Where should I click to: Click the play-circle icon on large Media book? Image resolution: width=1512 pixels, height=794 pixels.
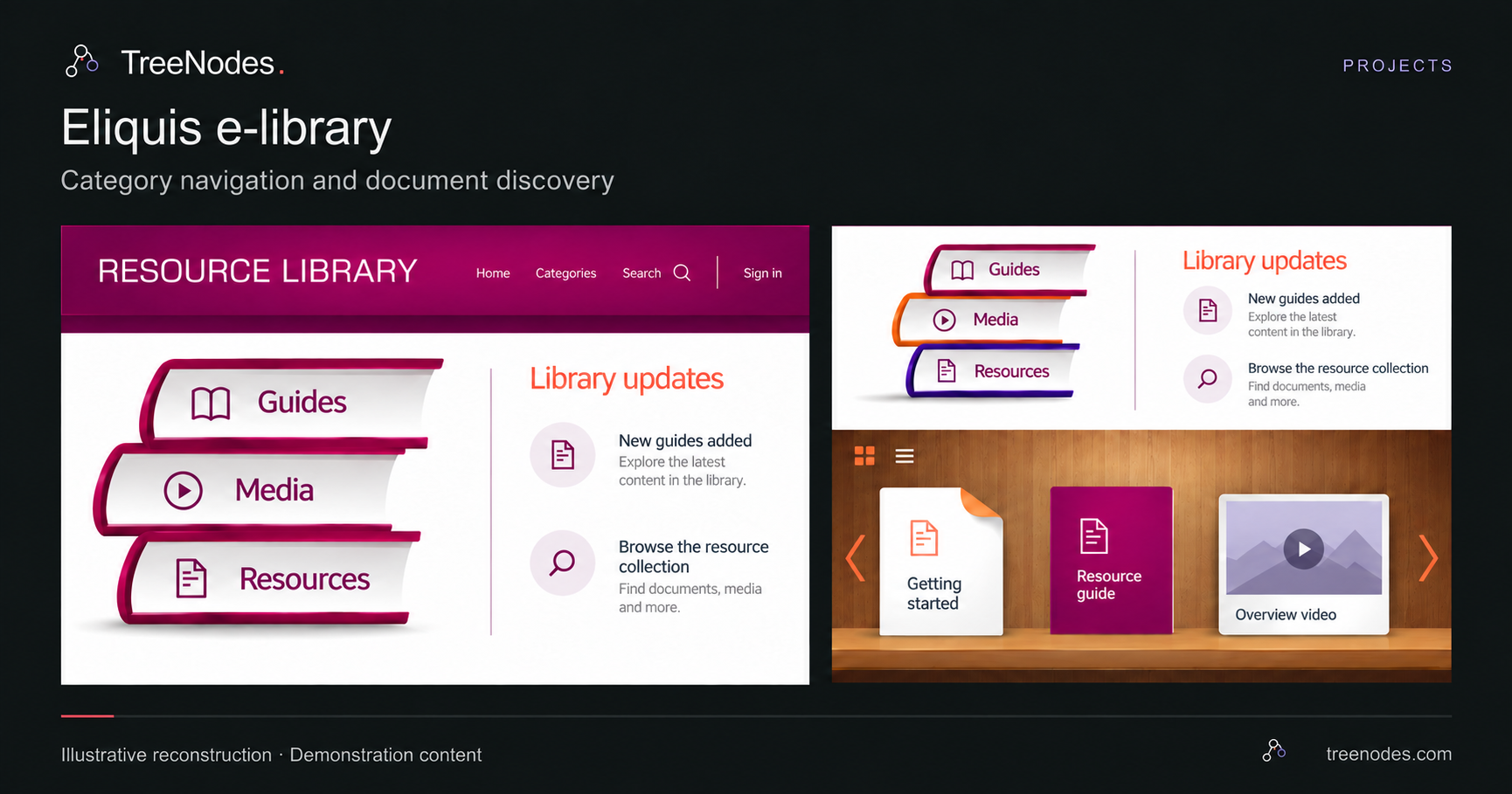coord(184,491)
